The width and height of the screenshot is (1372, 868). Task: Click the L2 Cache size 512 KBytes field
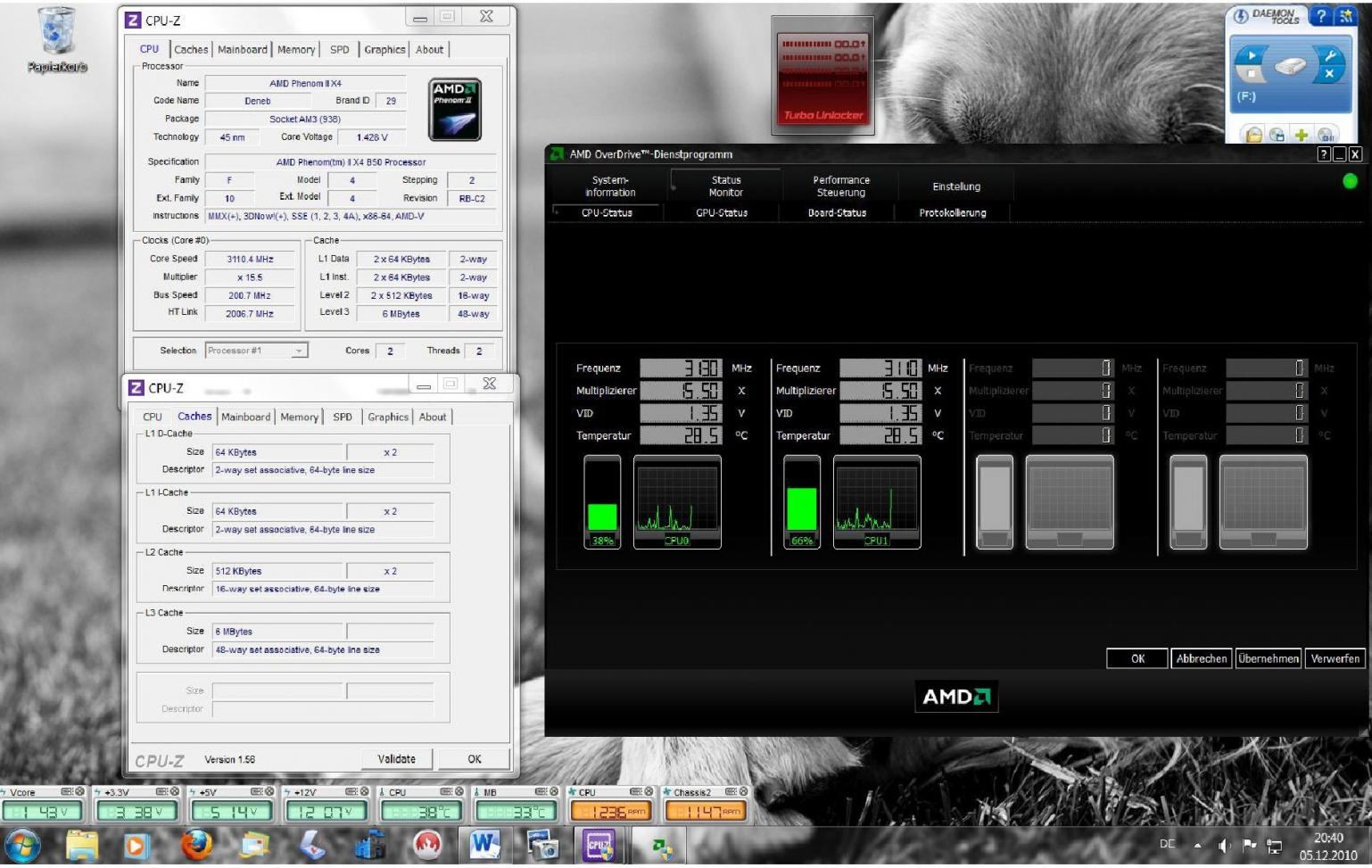[277, 571]
